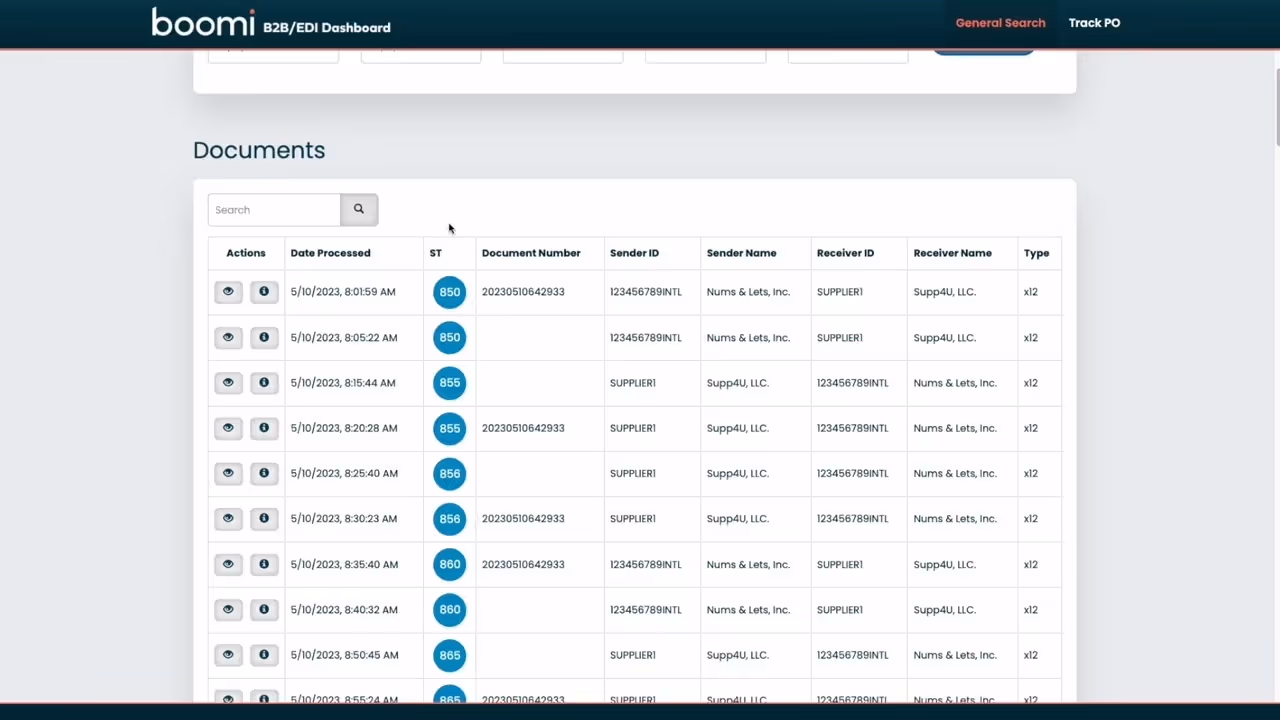1280x720 pixels.
Task: Click receiver name in 8:15:44 AM row
Action: click(955, 383)
